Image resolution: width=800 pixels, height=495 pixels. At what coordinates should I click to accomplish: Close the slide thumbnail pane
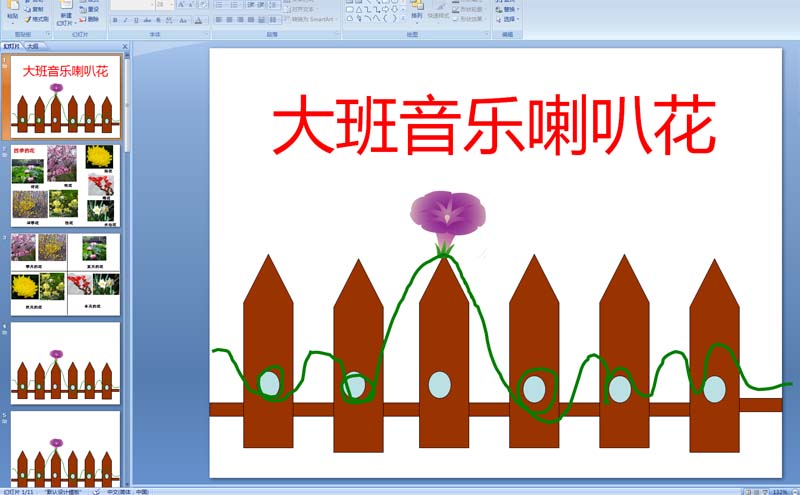tap(125, 46)
